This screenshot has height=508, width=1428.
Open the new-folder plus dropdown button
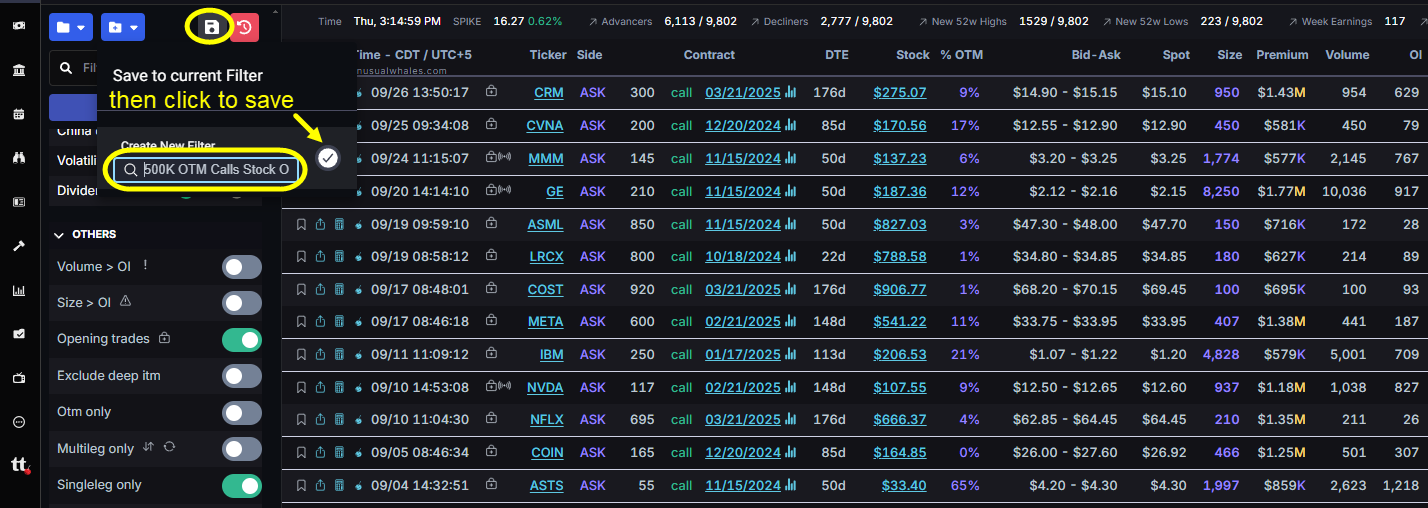pos(123,27)
